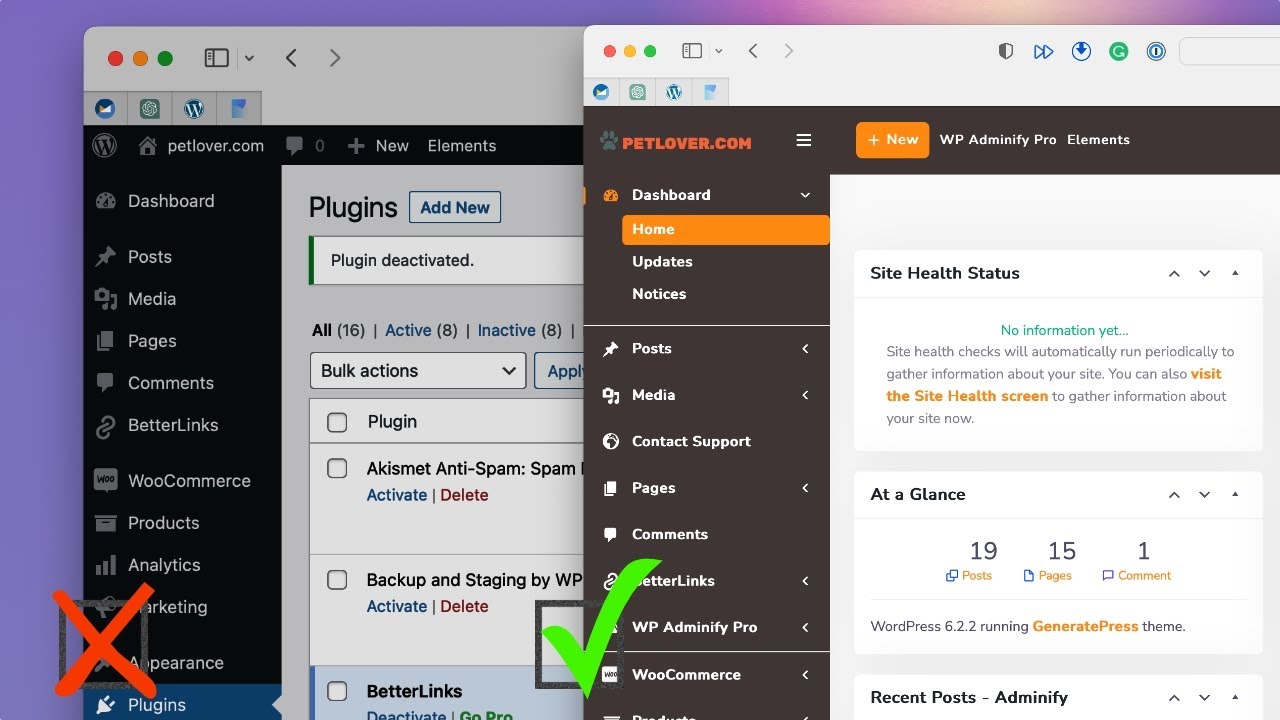The height and width of the screenshot is (720, 1280).
Task: Click Add New plugin button
Action: coord(455,207)
